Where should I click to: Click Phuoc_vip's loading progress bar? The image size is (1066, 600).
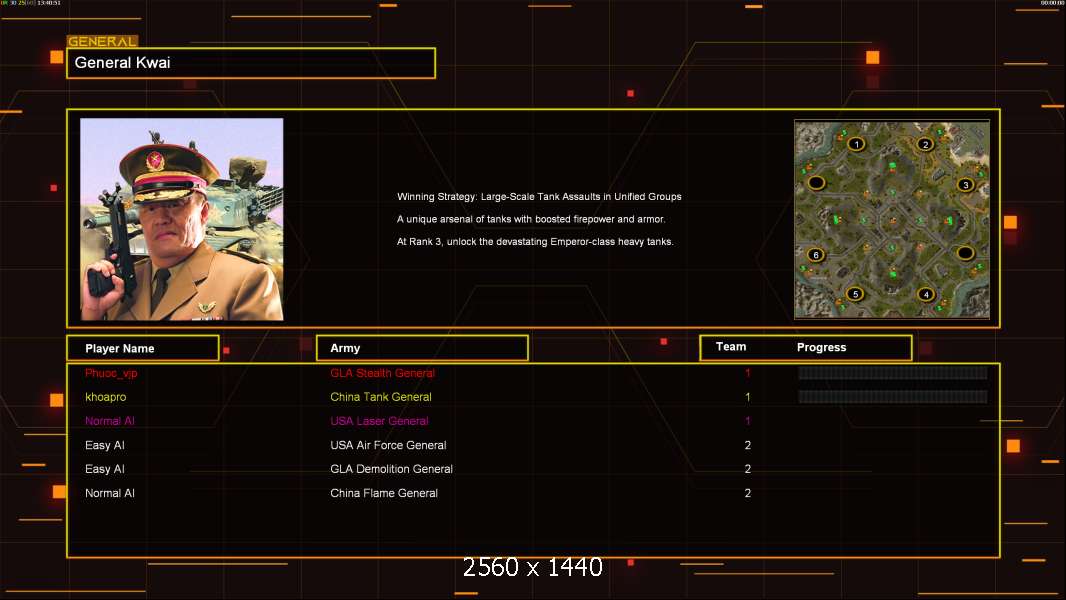click(x=893, y=372)
